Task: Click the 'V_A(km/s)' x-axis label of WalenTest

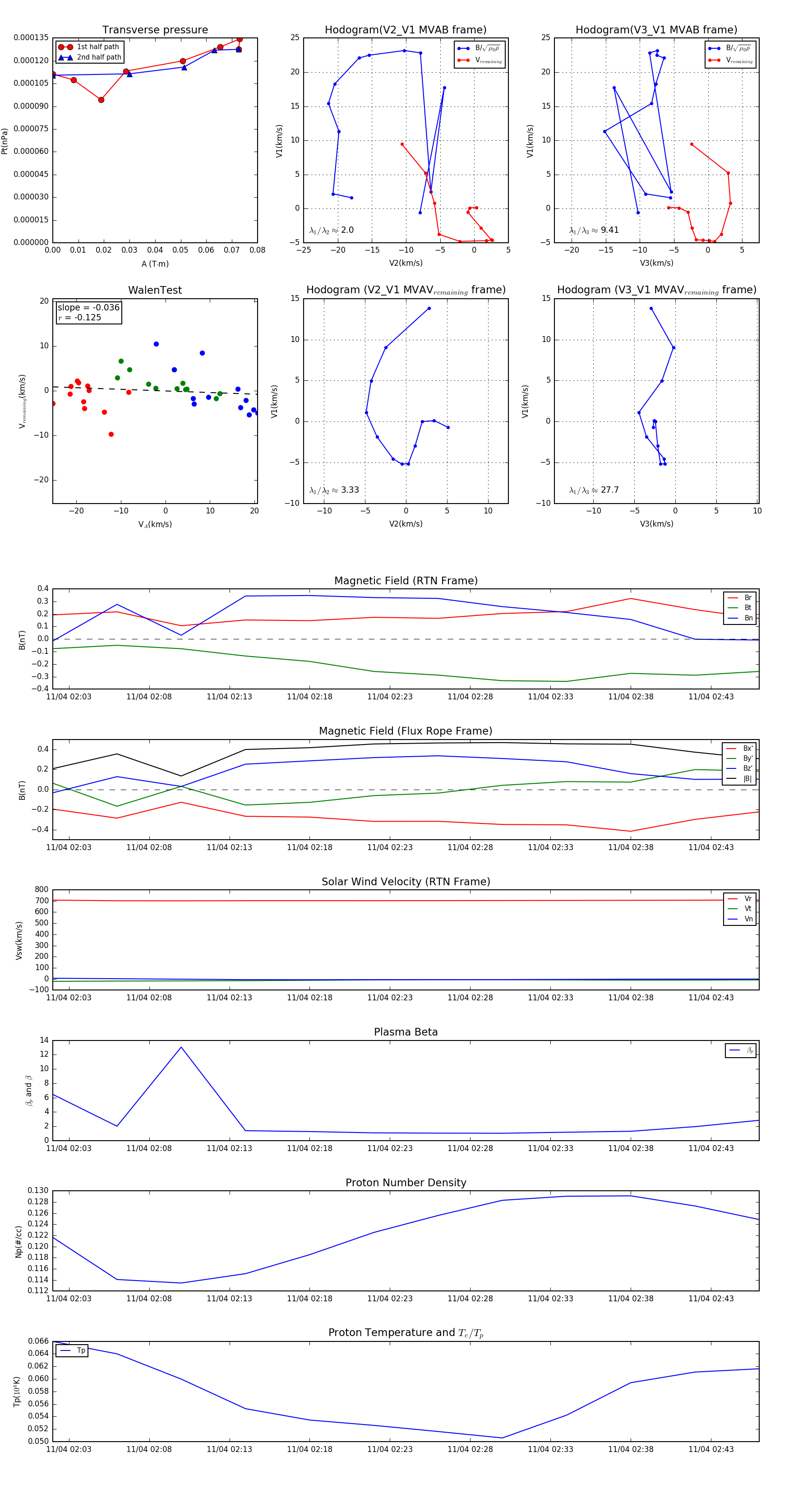Action: 155,524
